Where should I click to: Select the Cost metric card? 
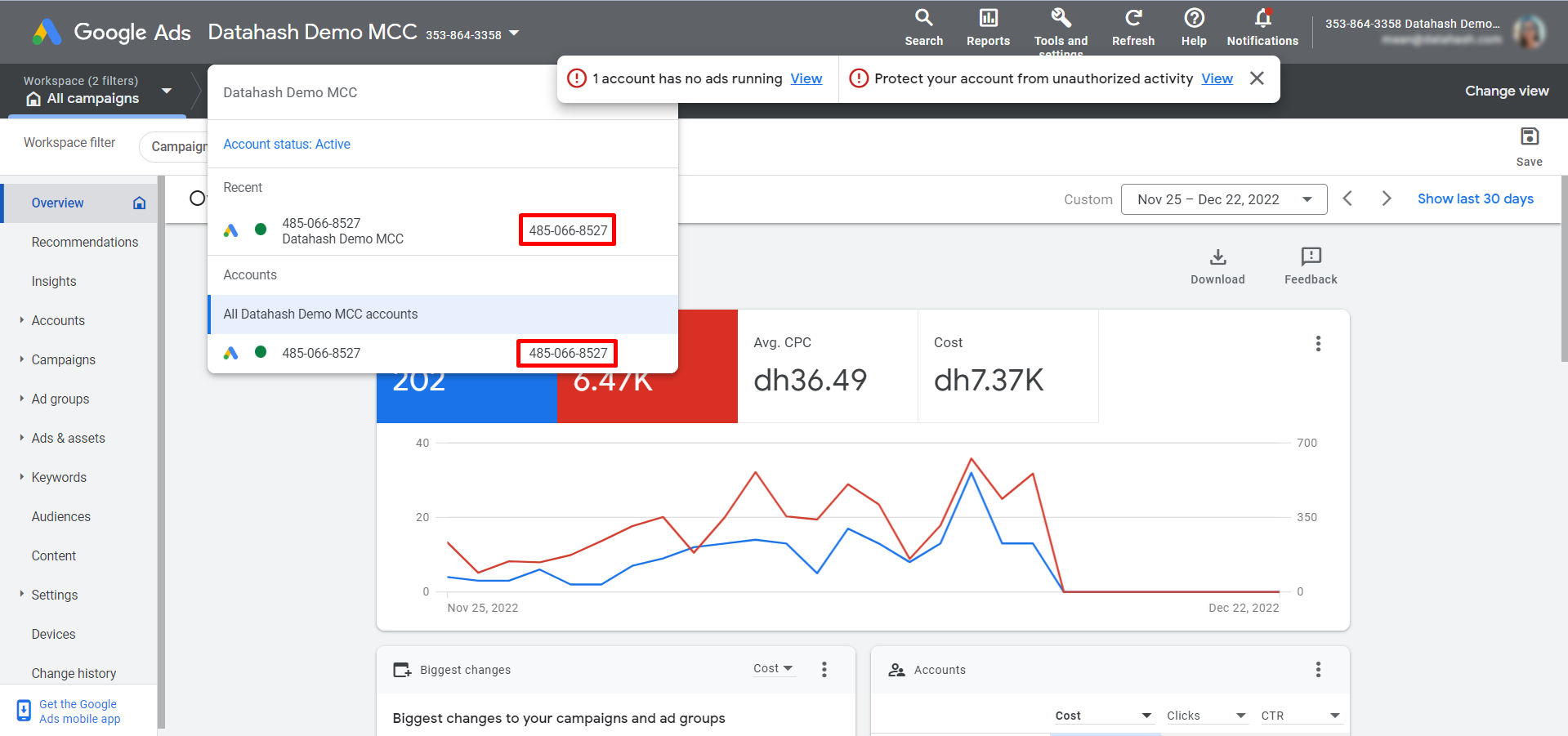1008,366
